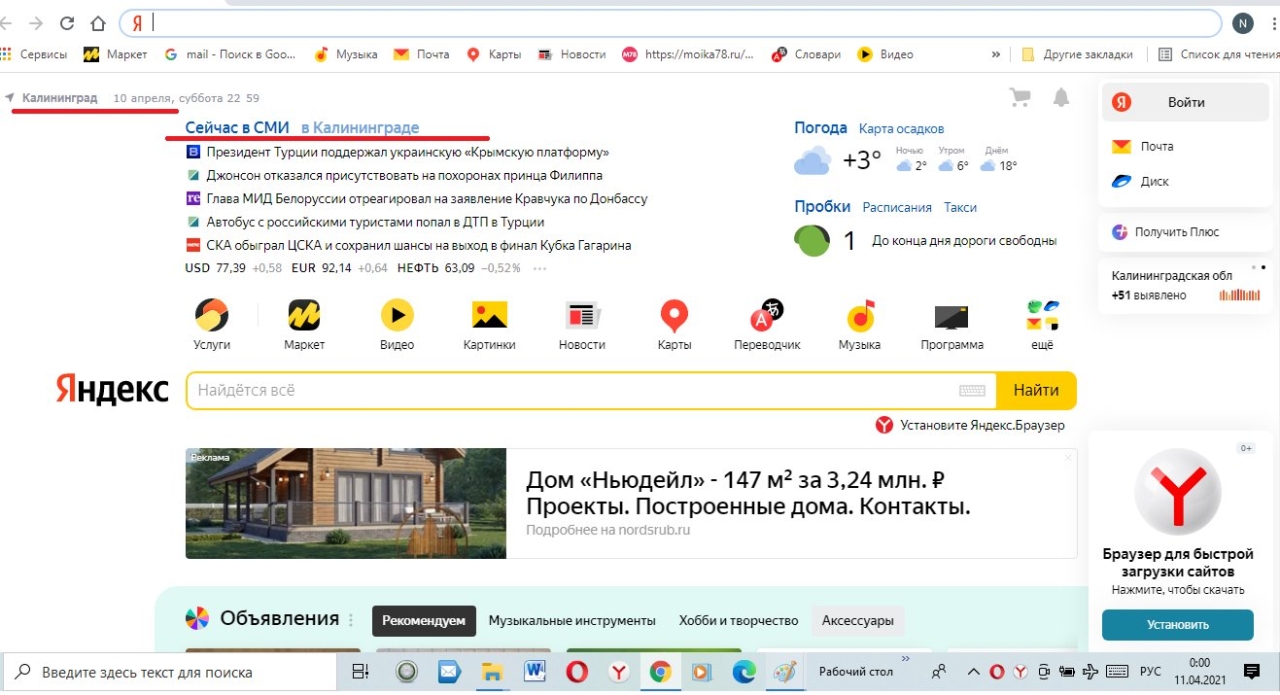1280x695 pixels.
Task: Open the Маркет bookmark
Action: (115, 54)
